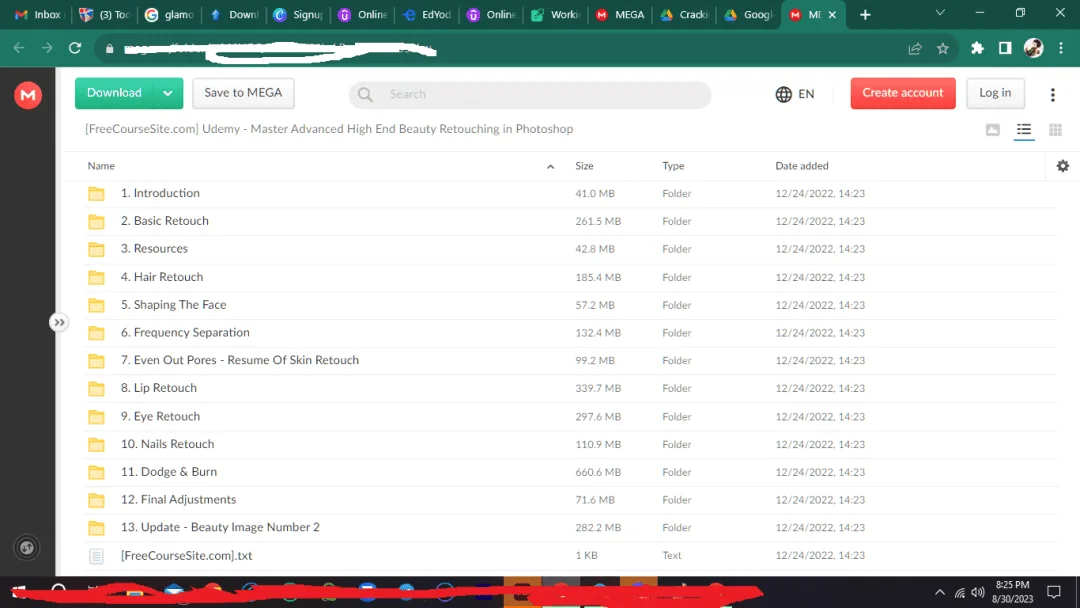Click the globe language icon

(783, 94)
